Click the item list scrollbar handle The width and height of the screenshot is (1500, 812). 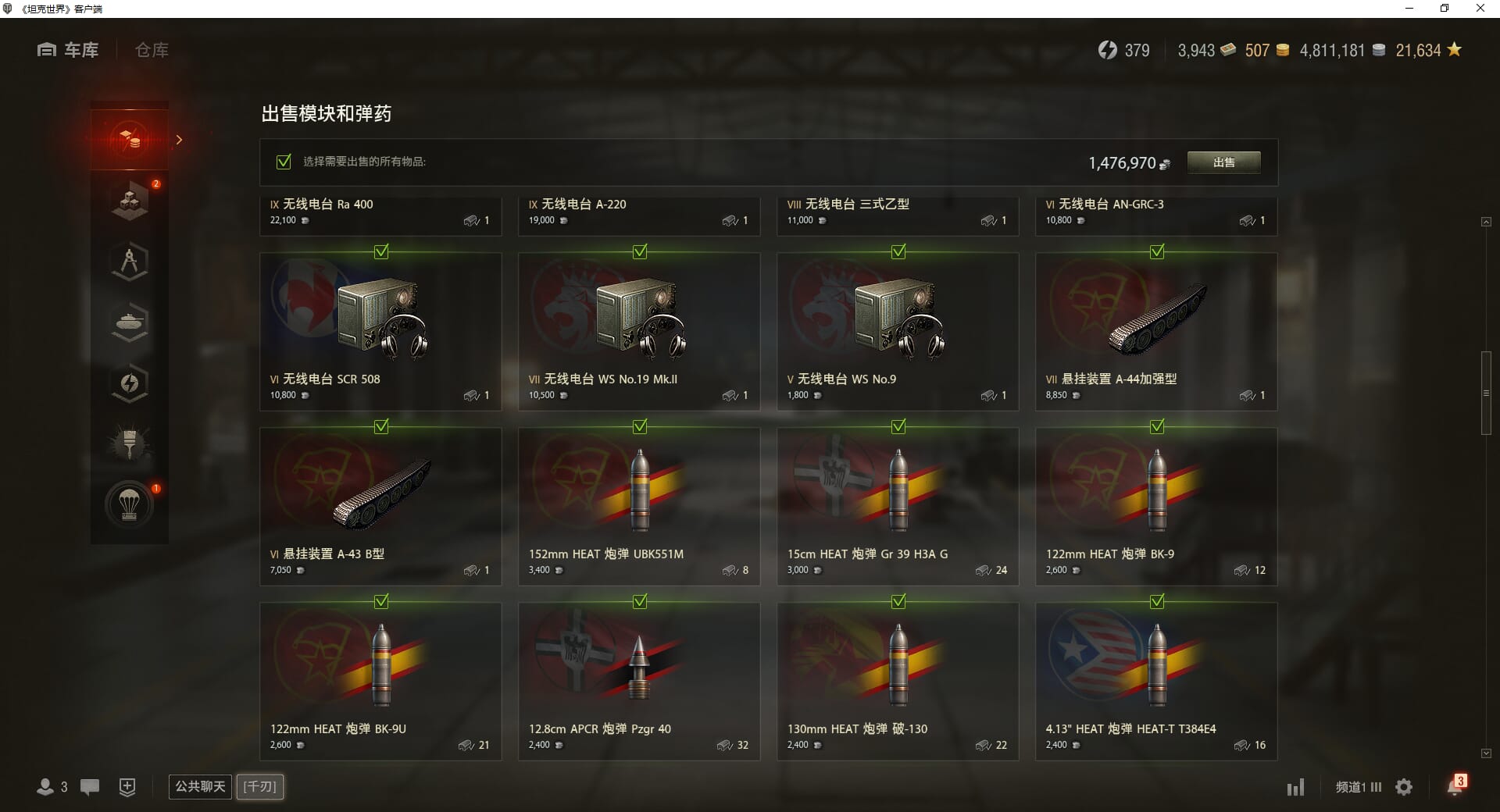click(1486, 394)
